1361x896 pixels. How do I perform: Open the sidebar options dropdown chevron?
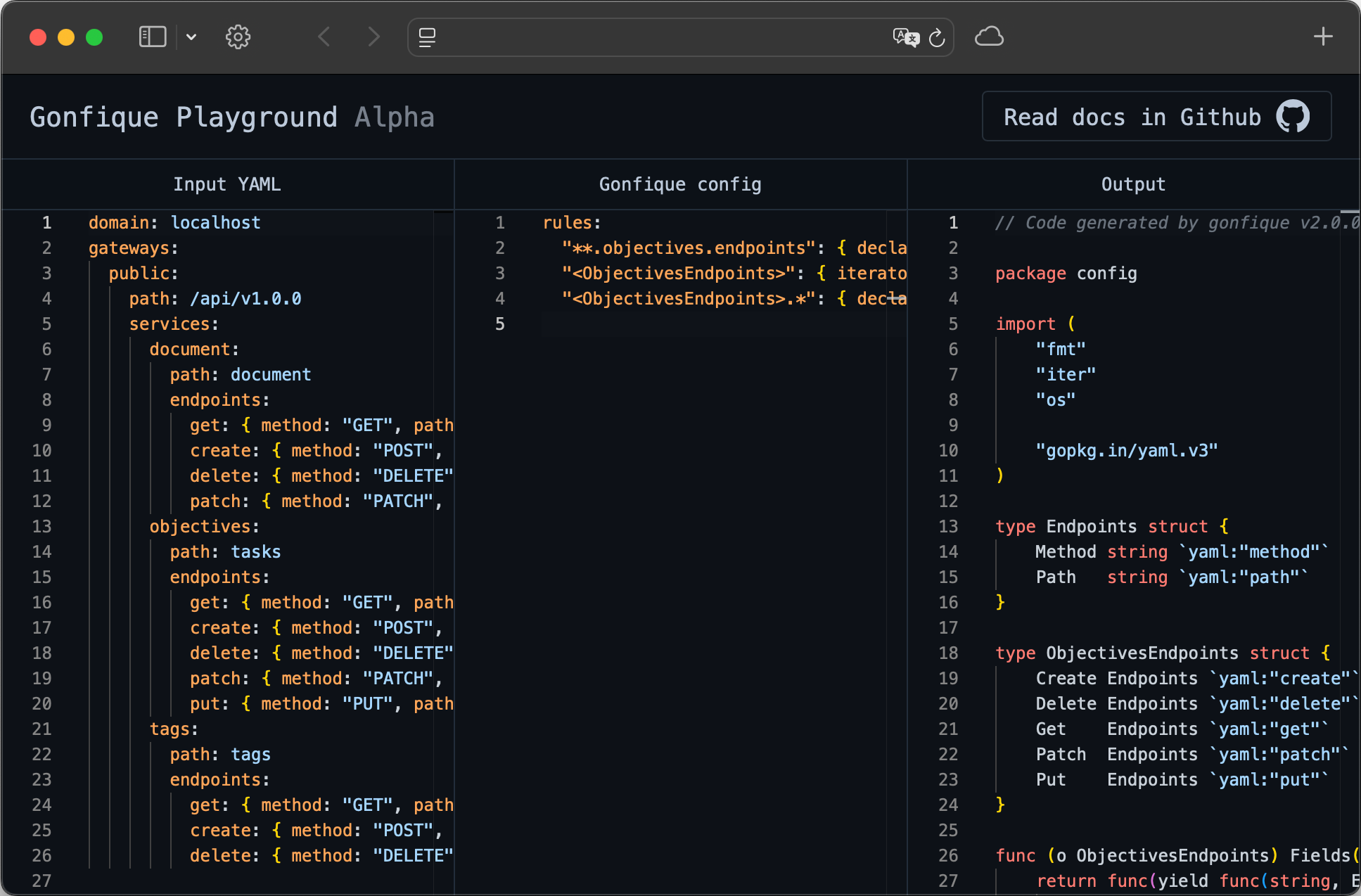click(x=191, y=37)
